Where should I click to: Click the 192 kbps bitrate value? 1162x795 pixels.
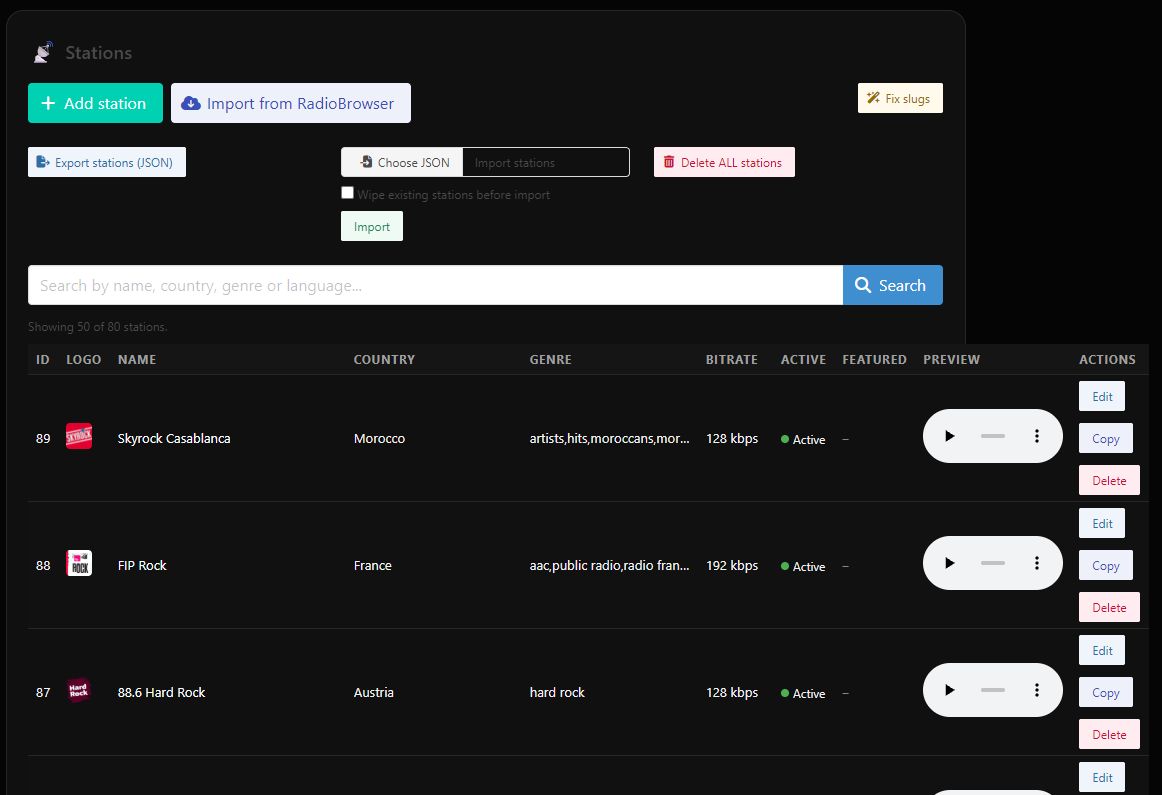731,565
